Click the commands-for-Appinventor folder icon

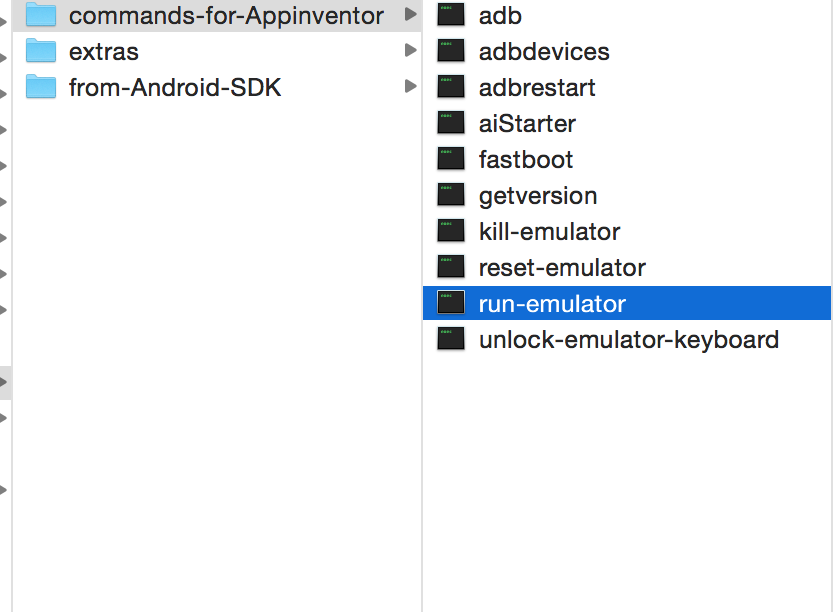41,14
